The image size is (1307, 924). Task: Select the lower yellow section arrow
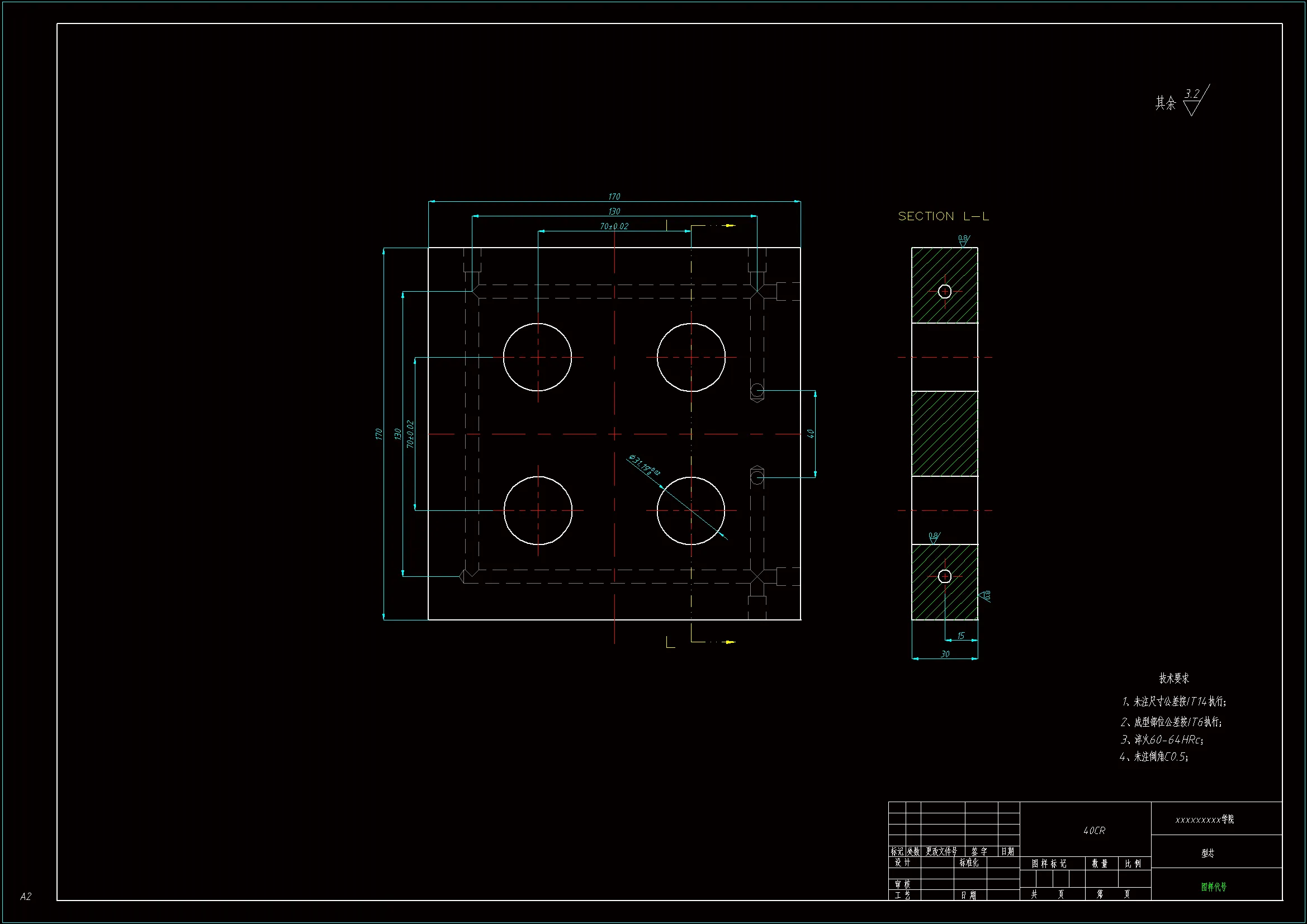tap(729, 642)
